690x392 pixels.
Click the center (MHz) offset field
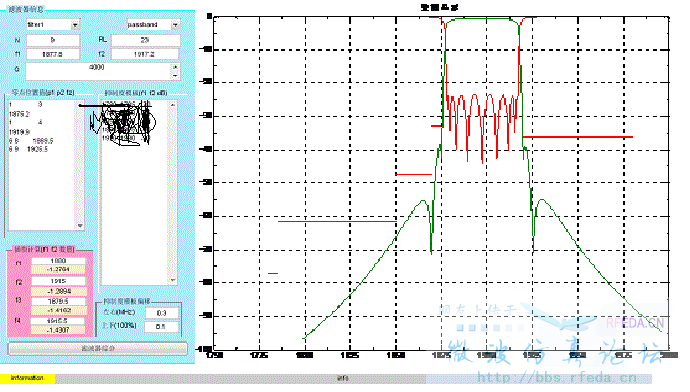click(x=161, y=313)
